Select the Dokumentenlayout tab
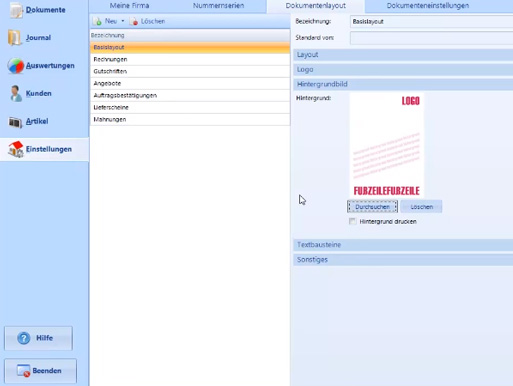 (x=315, y=6)
